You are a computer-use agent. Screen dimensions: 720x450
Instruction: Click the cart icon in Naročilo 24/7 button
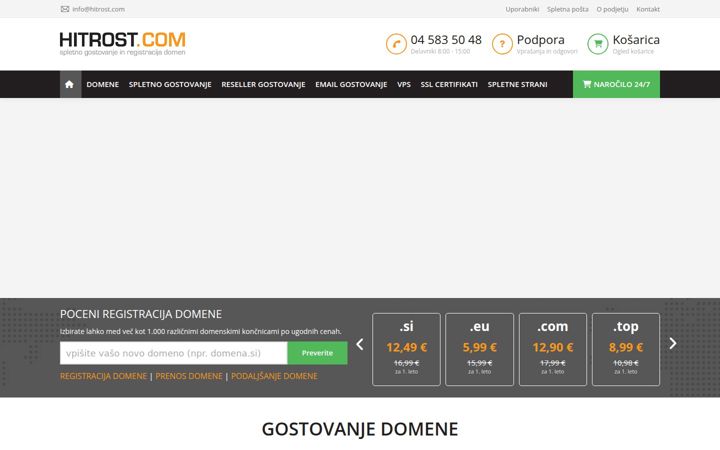click(587, 84)
